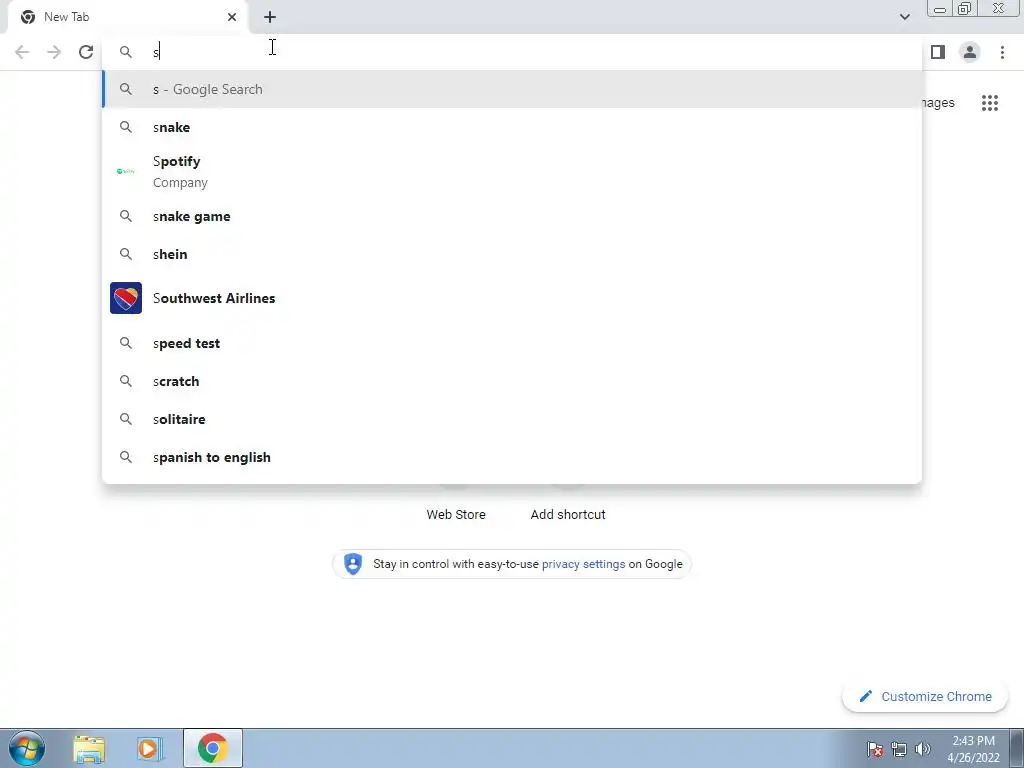Image resolution: width=1024 pixels, height=768 pixels.
Task: Reload the page with the refresh icon
Action: [x=86, y=52]
